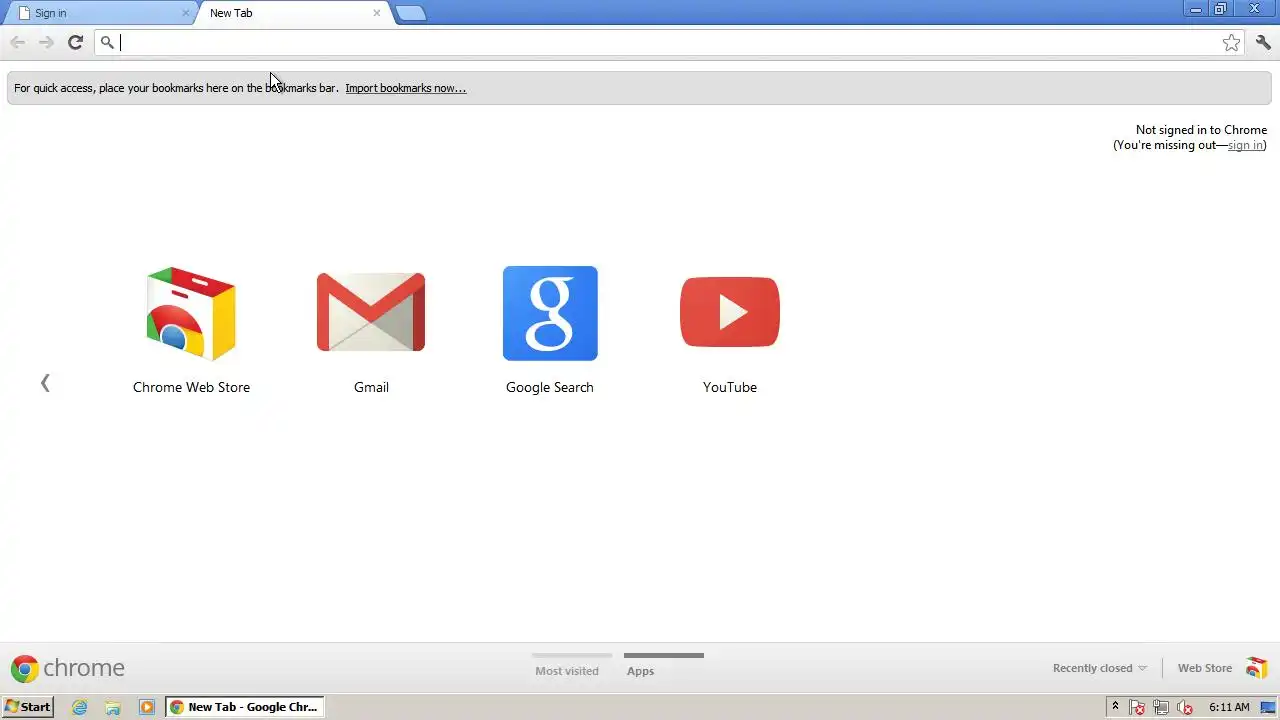
Task: Launch Windows Media Player from taskbar
Action: [147, 707]
